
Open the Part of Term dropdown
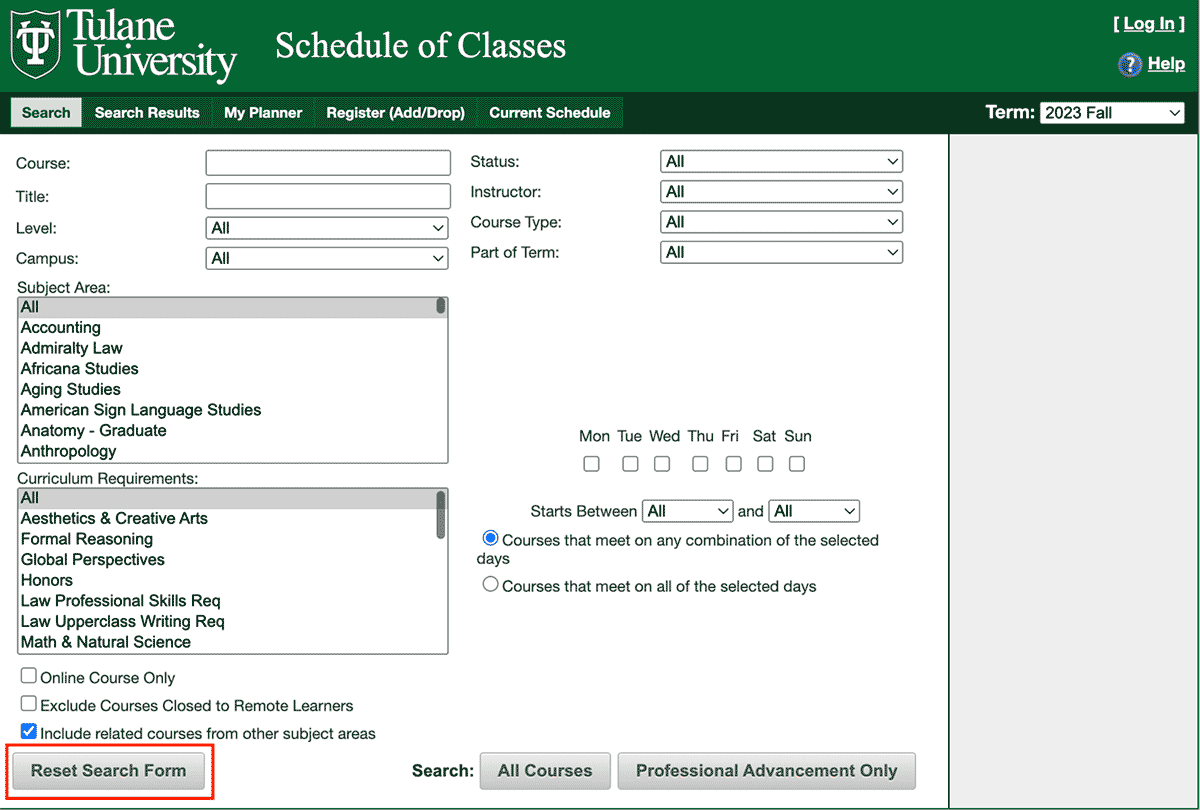tap(782, 252)
